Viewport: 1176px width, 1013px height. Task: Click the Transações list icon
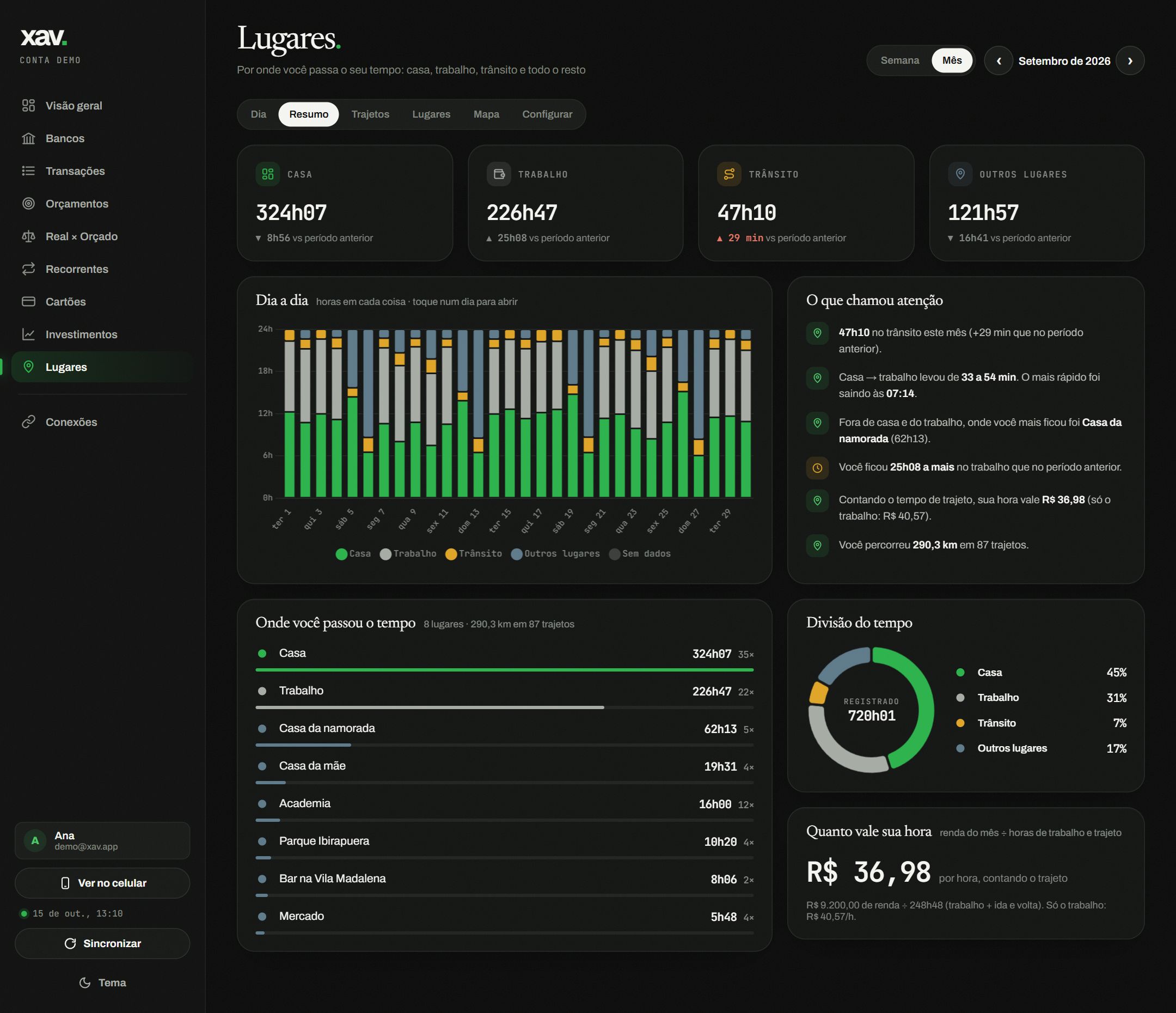pyautogui.click(x=28, y=171)
